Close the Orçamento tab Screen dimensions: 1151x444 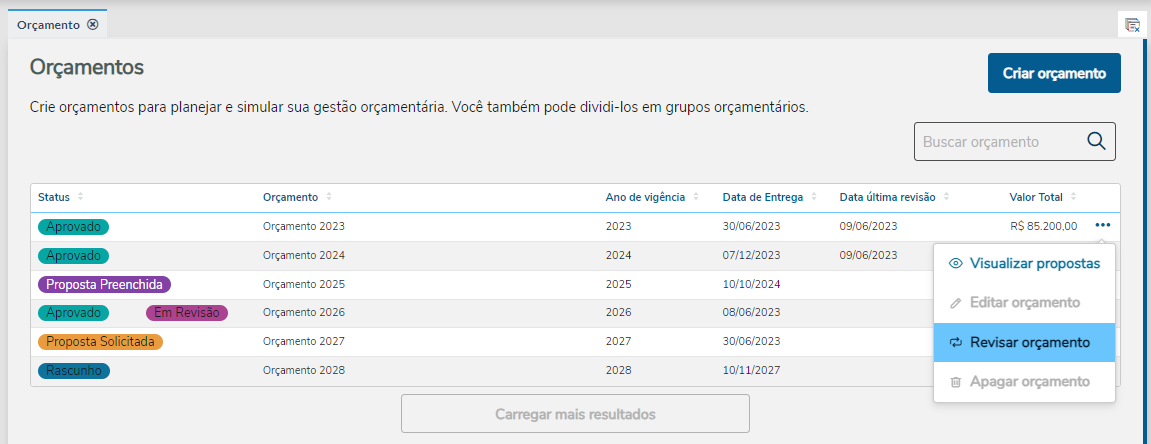click(93, 24)
